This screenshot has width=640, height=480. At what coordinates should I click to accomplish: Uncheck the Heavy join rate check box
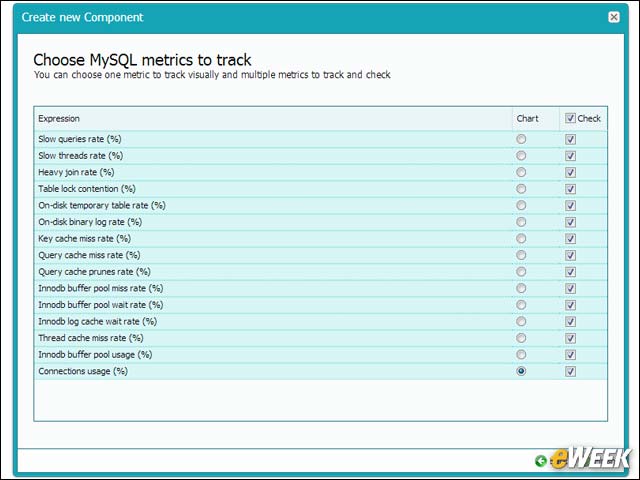(x=570, y=173)
